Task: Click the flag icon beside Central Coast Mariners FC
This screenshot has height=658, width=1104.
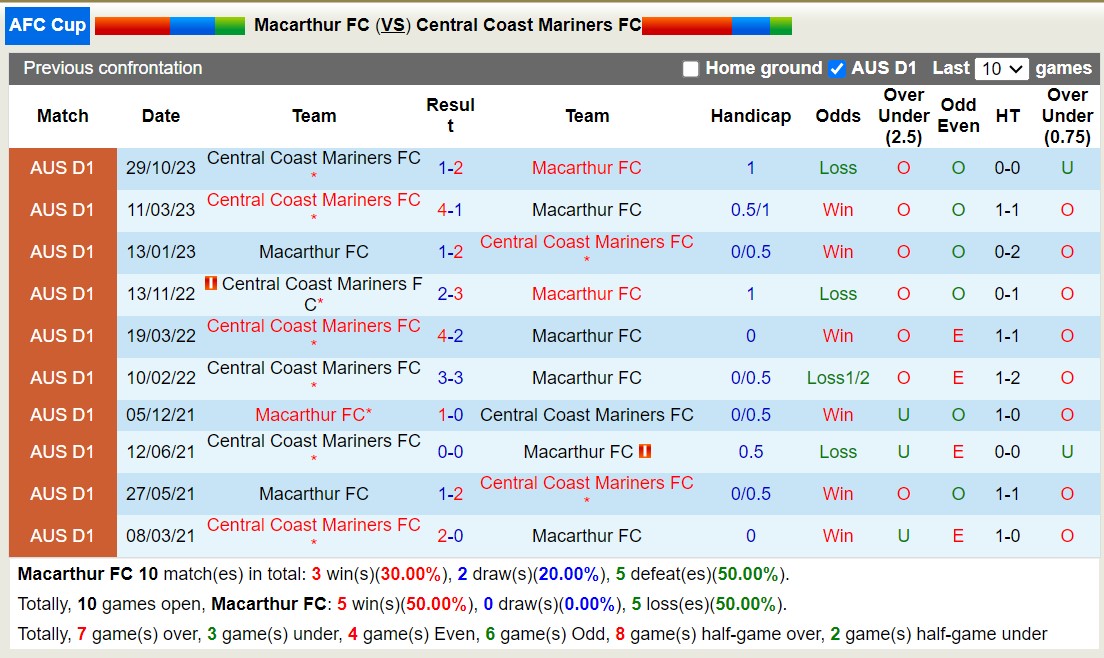Action: (715, 25)
